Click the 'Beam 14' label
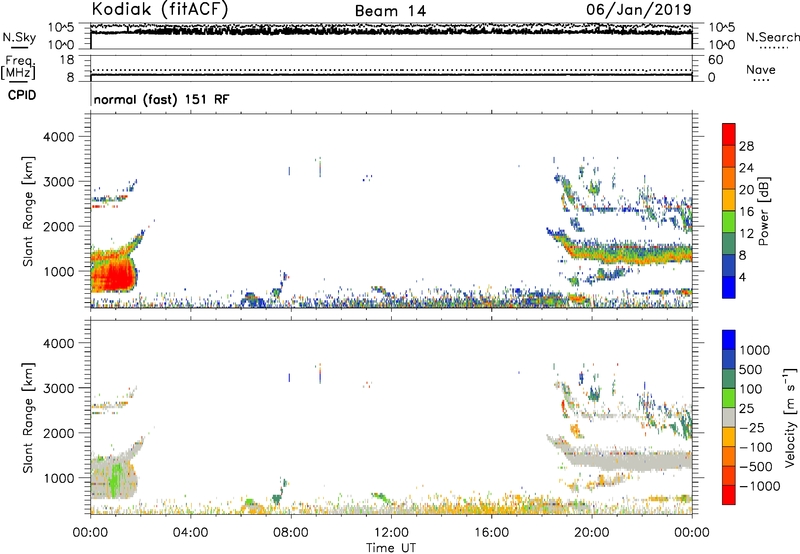The height and width of the screenshot is (554, 800). pos(390,11)
